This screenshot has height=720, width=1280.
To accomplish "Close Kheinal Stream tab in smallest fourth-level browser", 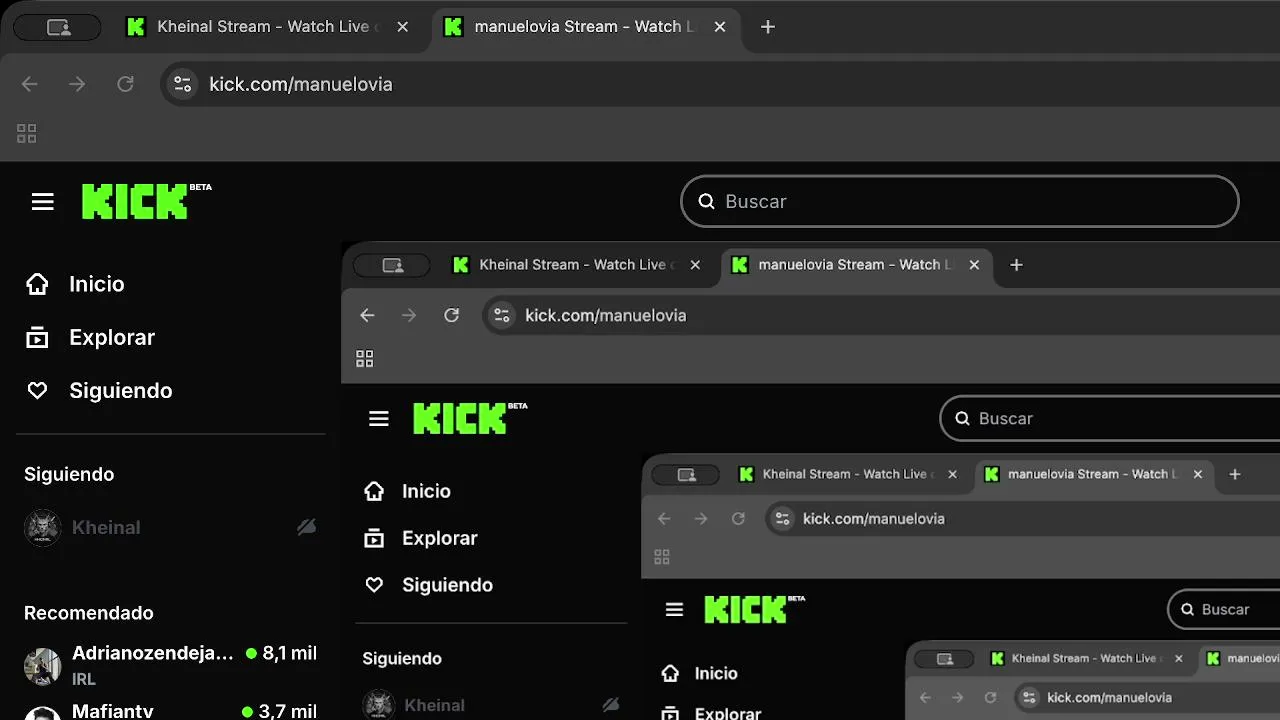I will (x=1179, y=658).
